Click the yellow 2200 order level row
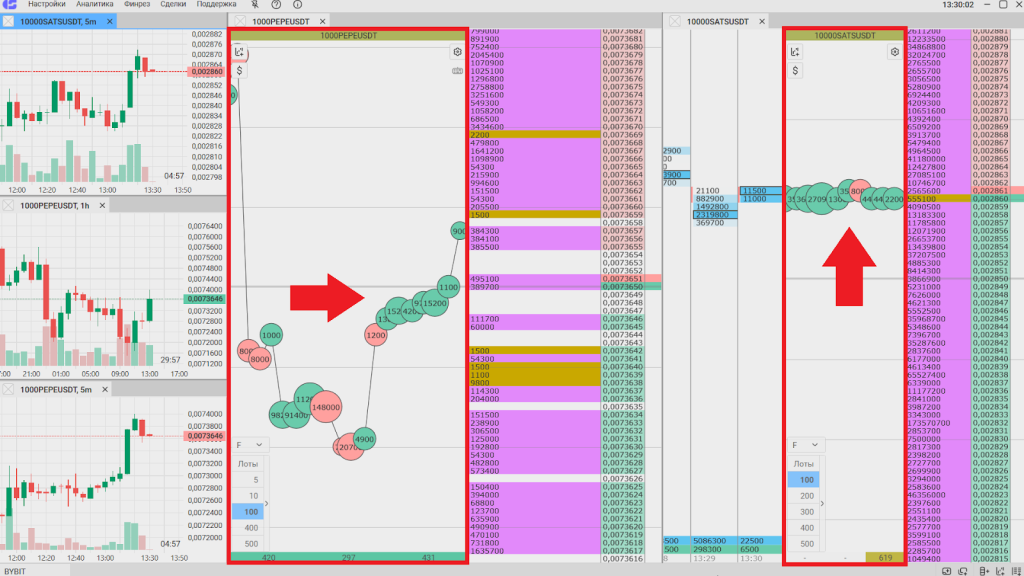Viewport: 1024px width, 576px height. [534, 134]
